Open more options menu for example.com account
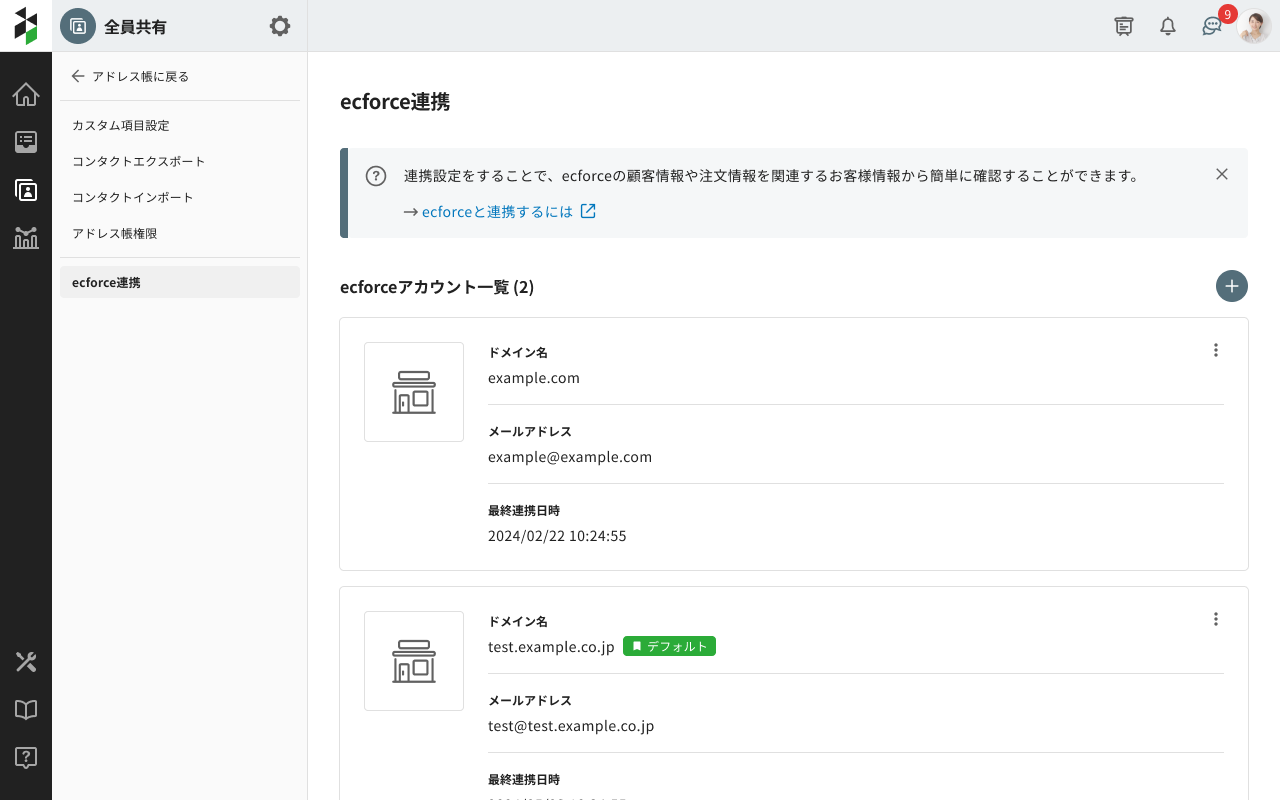The image size is (1280, 800). click(1216, 350)
